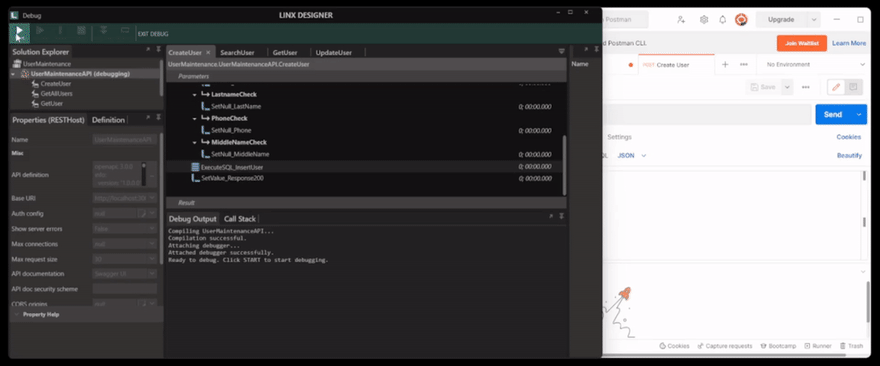Click the SetValue_Response200 step icon
This screenshot has width=880, height=366.
[195, 179]
